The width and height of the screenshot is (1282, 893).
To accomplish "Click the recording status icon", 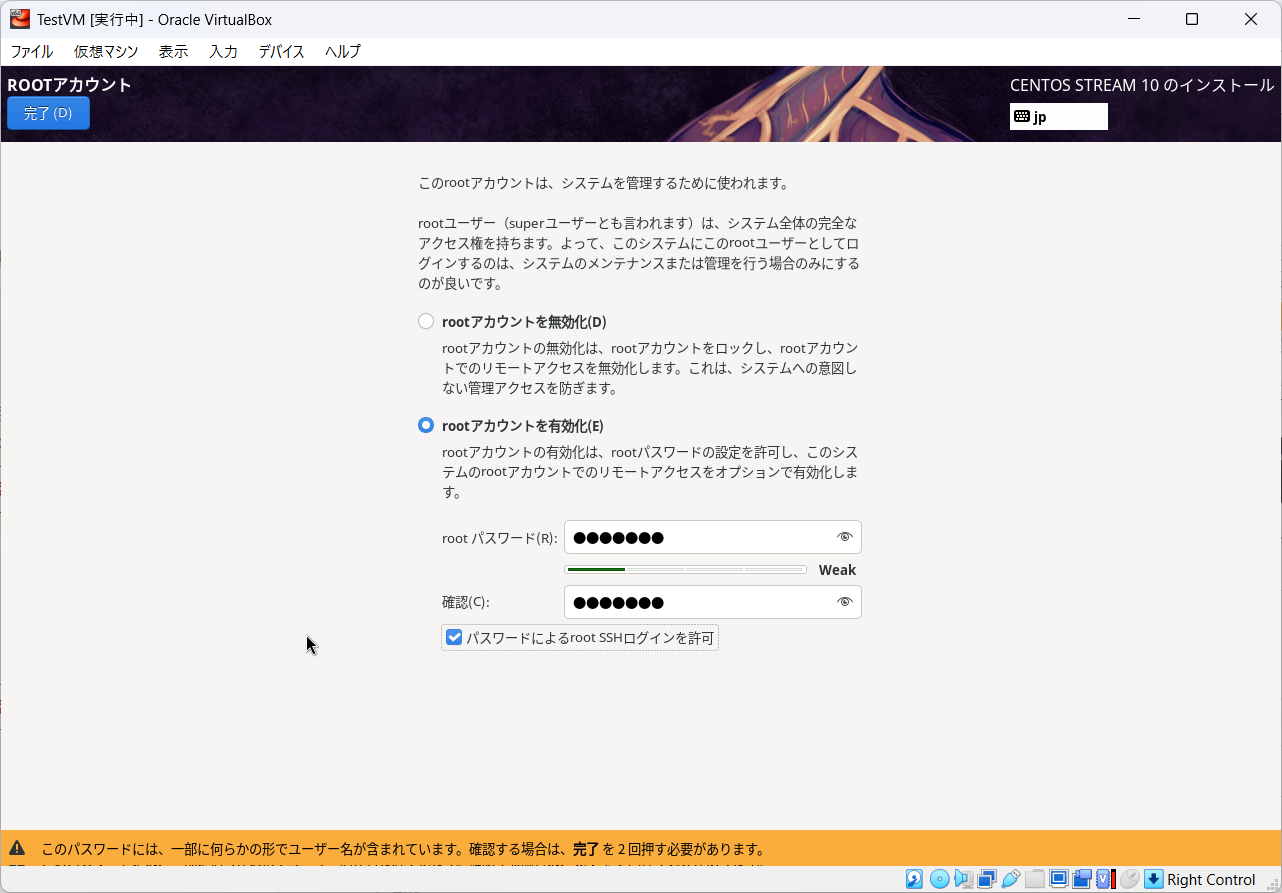I will point(1082,879).
